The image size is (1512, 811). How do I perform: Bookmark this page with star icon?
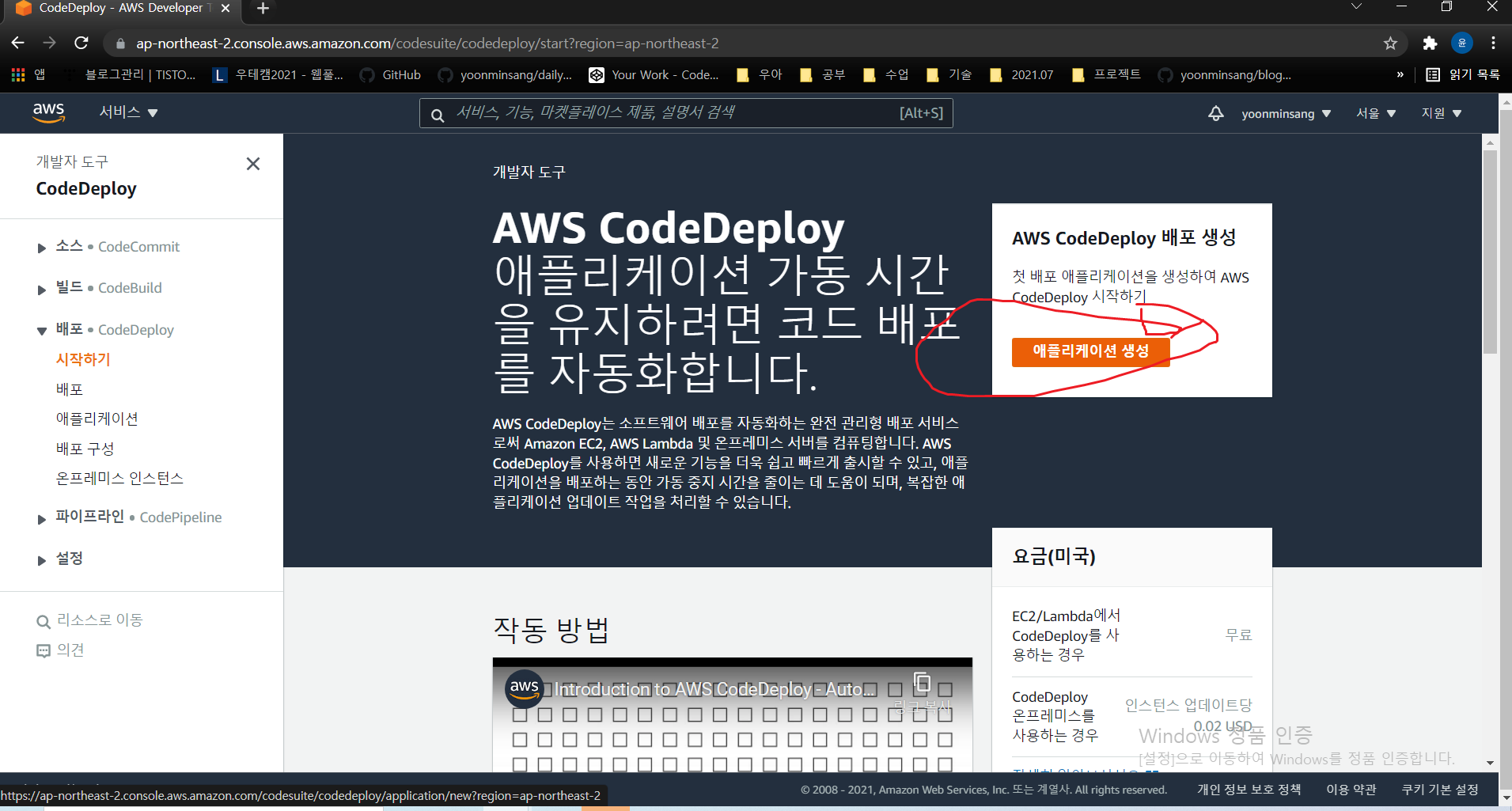1390,43
